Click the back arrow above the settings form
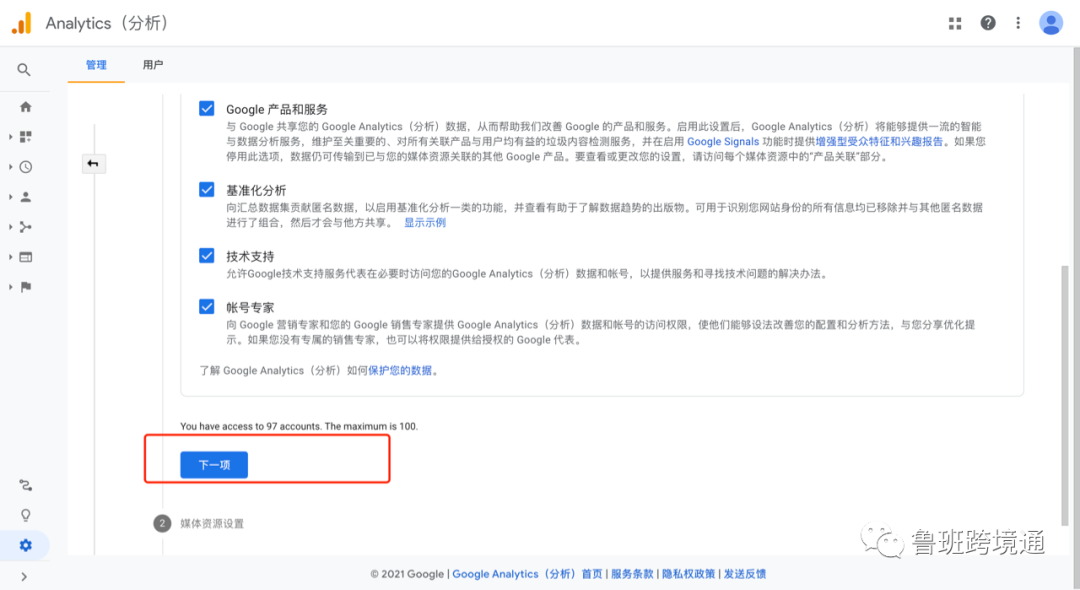The image size is (1080, 590). [x=94, y=162]
